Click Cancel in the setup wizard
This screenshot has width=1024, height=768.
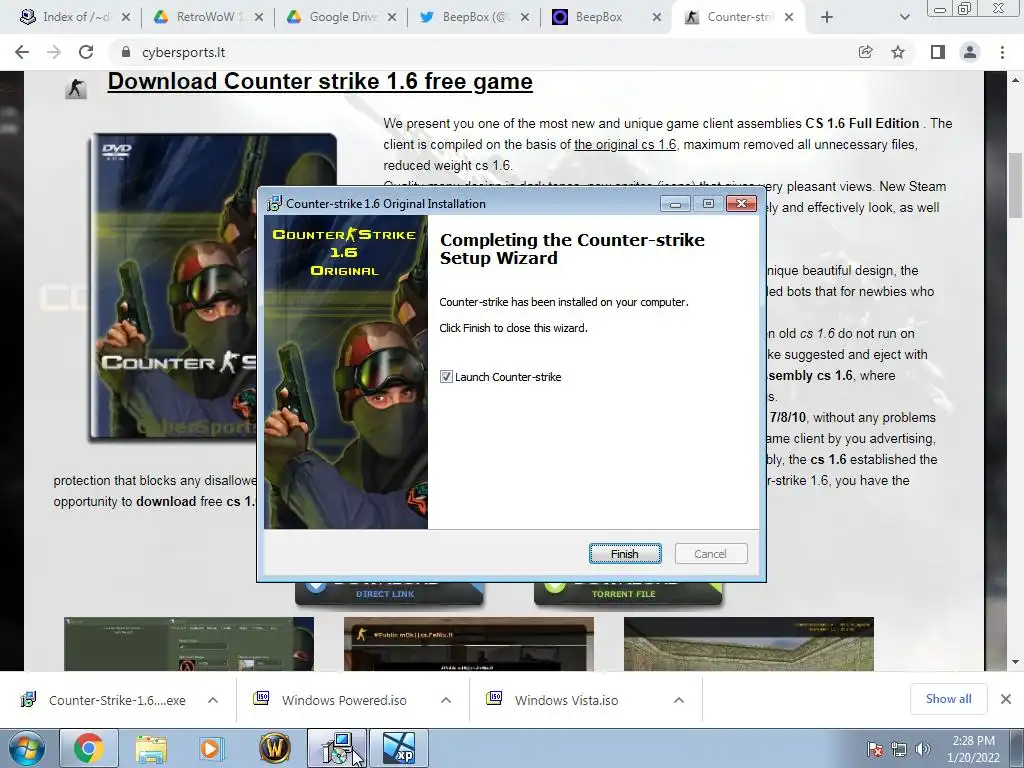coord(711,554)
